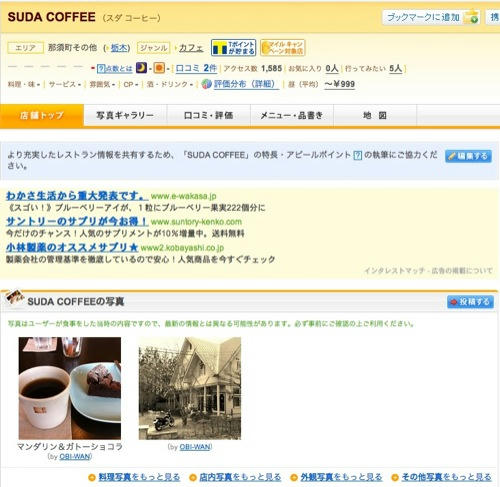Open the 店舗トップ tab
This screenshot has height=487, width=500.
[x=42, y=116]
